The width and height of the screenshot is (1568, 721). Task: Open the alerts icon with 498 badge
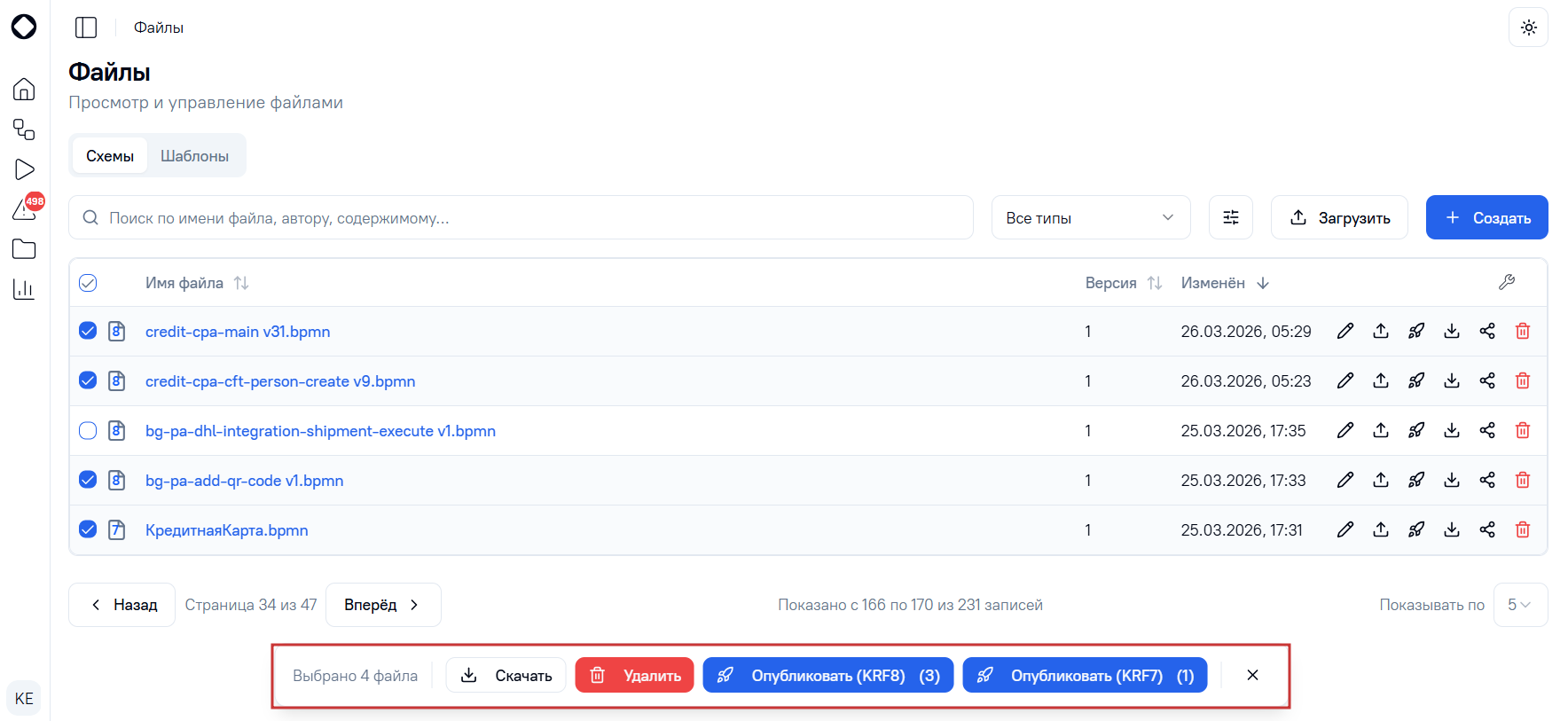pos(25,209)
